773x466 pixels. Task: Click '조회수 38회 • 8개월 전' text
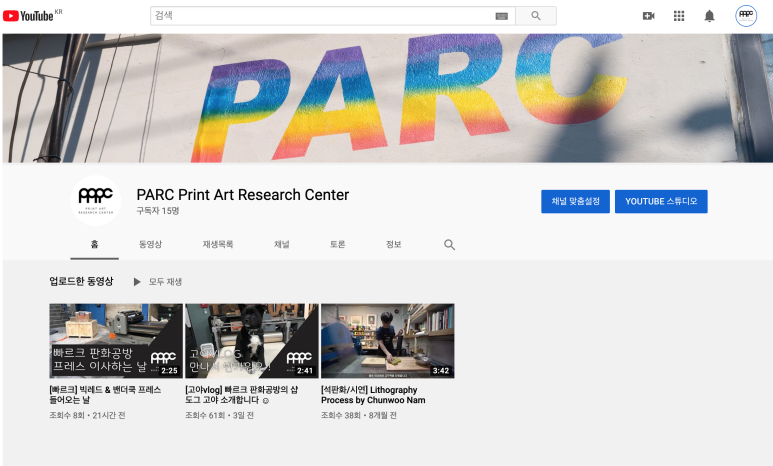359,415
